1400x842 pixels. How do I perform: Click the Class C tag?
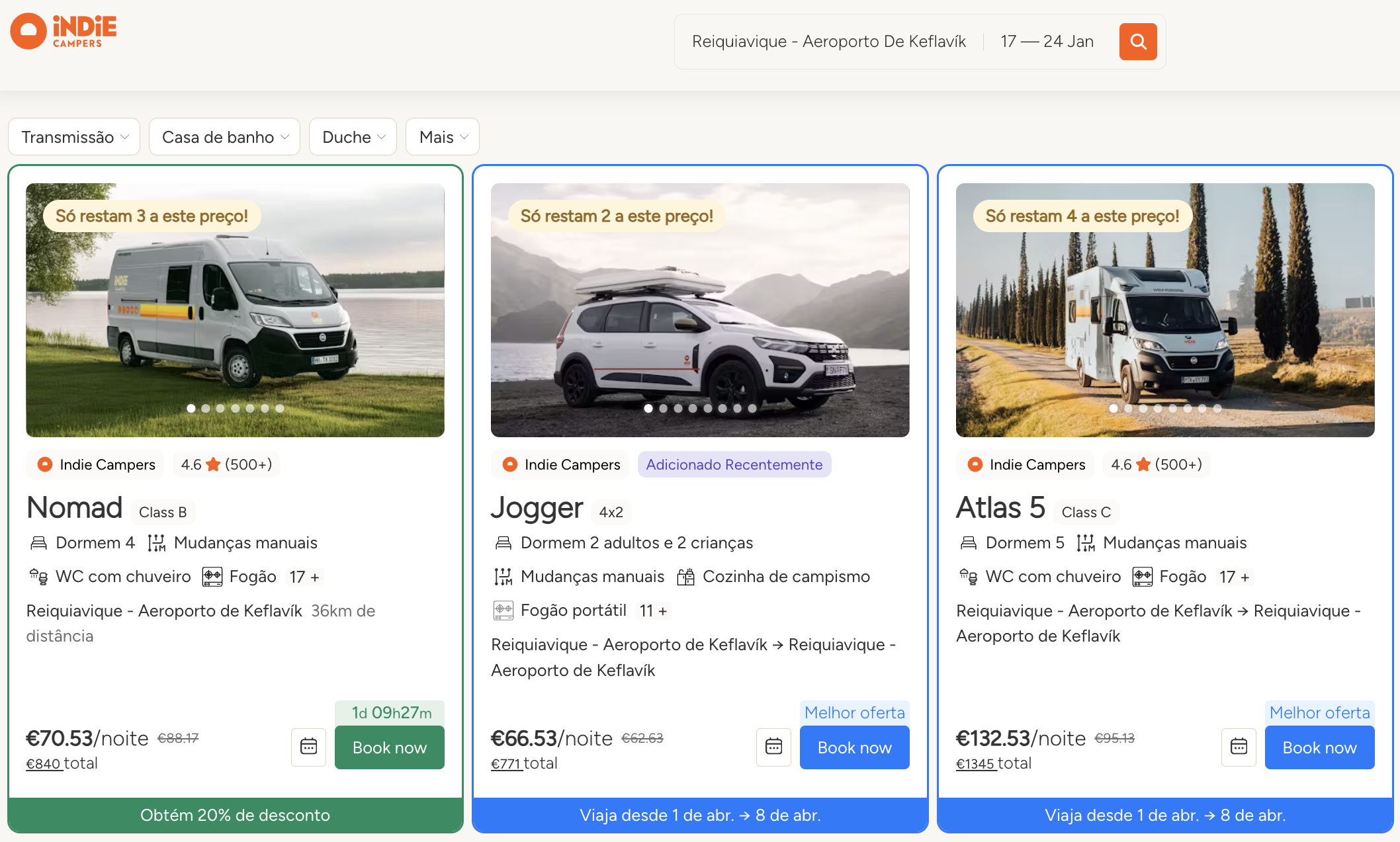(x=1086, y=512)
